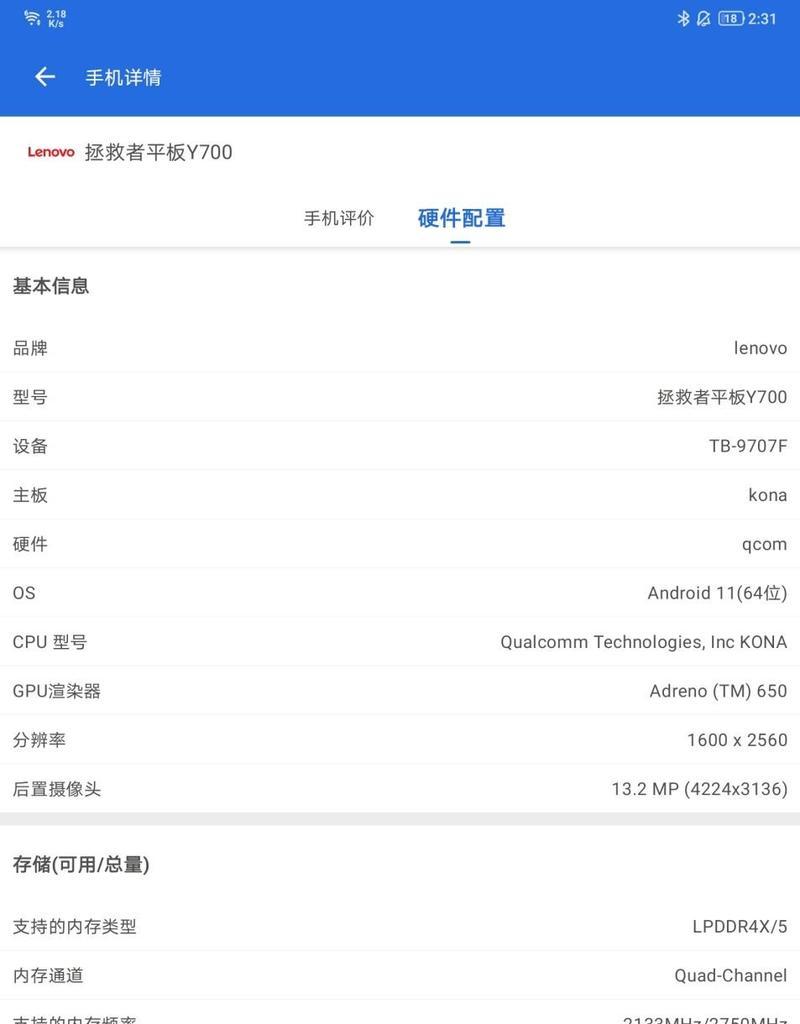
Task: Tap the 内存通道 row label
Action: point(48,976)
